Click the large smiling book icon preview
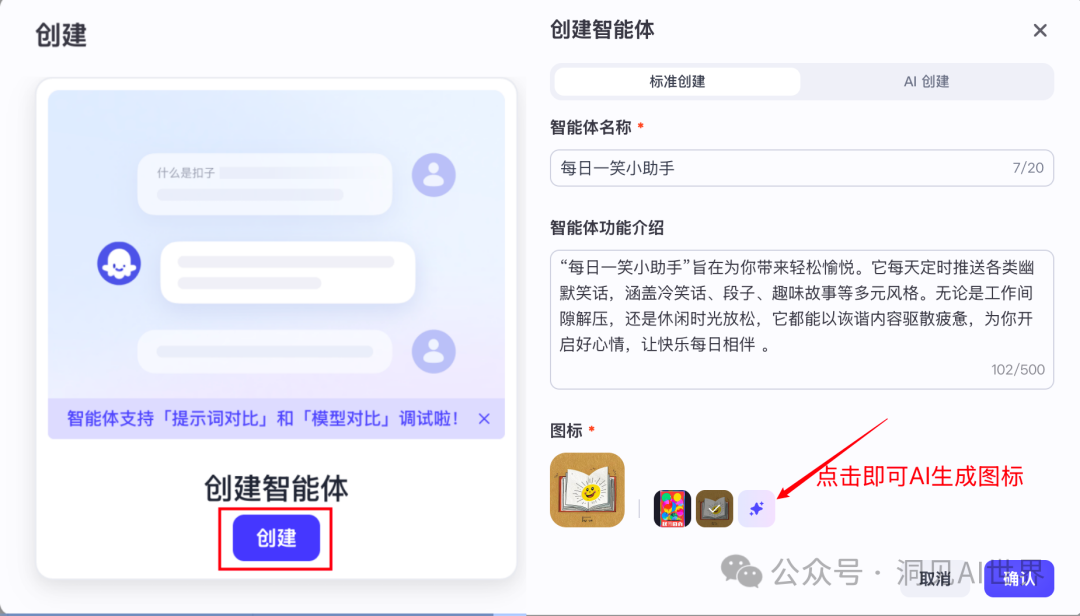Viewport: 1080px width, 616px height. 588,490
